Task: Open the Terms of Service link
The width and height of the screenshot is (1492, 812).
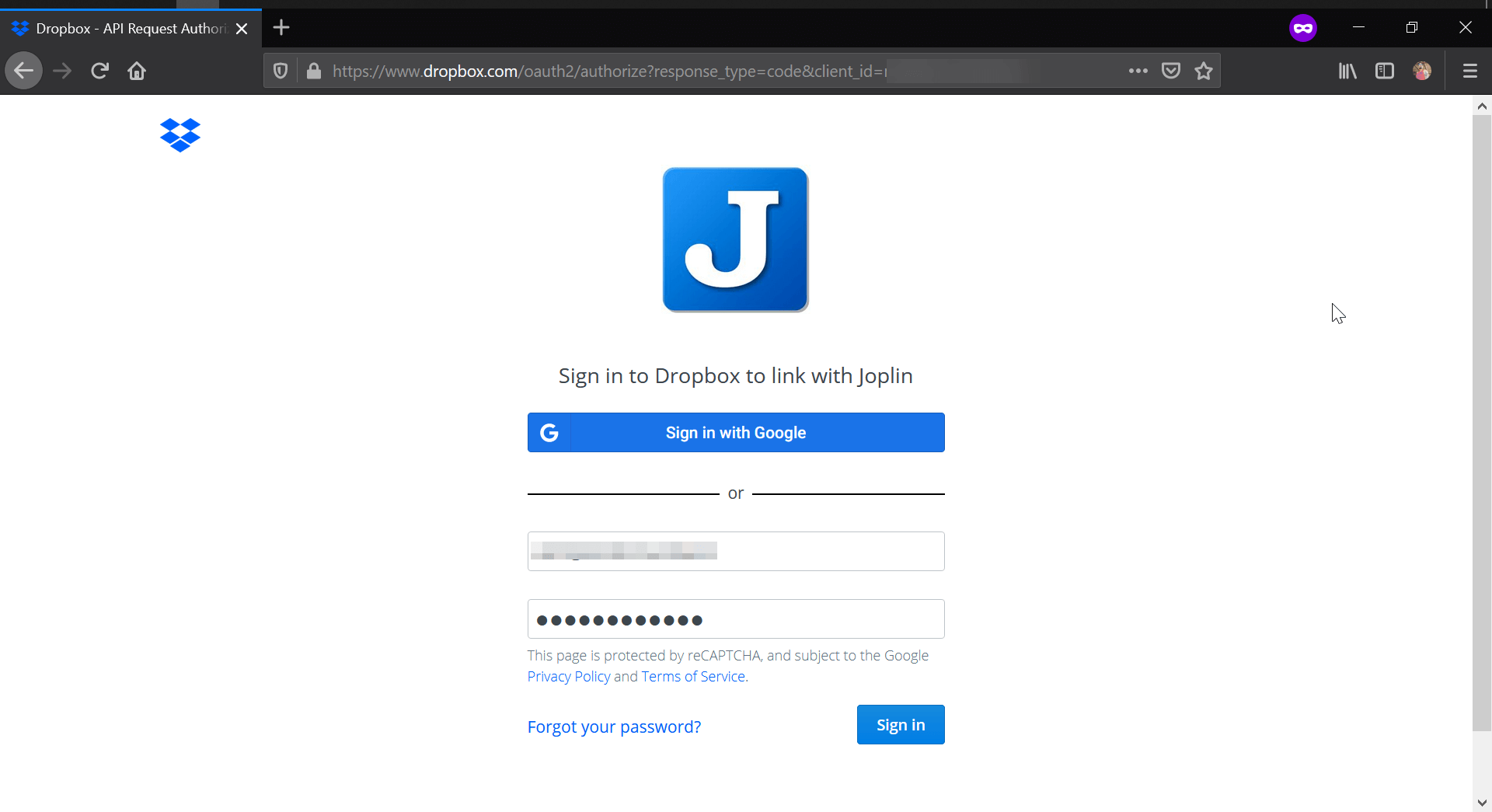Action: click(x=692, y=676)
